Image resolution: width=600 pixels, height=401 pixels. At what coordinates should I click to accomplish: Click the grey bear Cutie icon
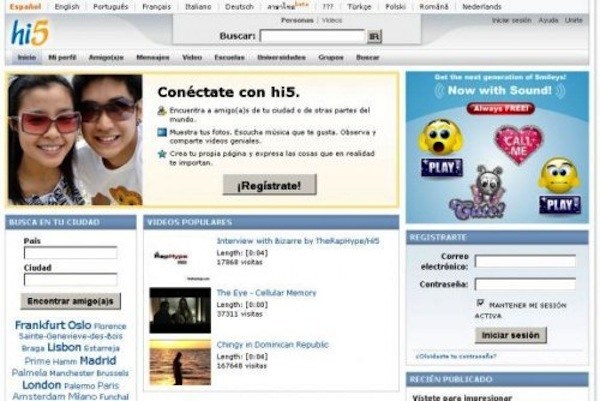(x=479, y=193)
